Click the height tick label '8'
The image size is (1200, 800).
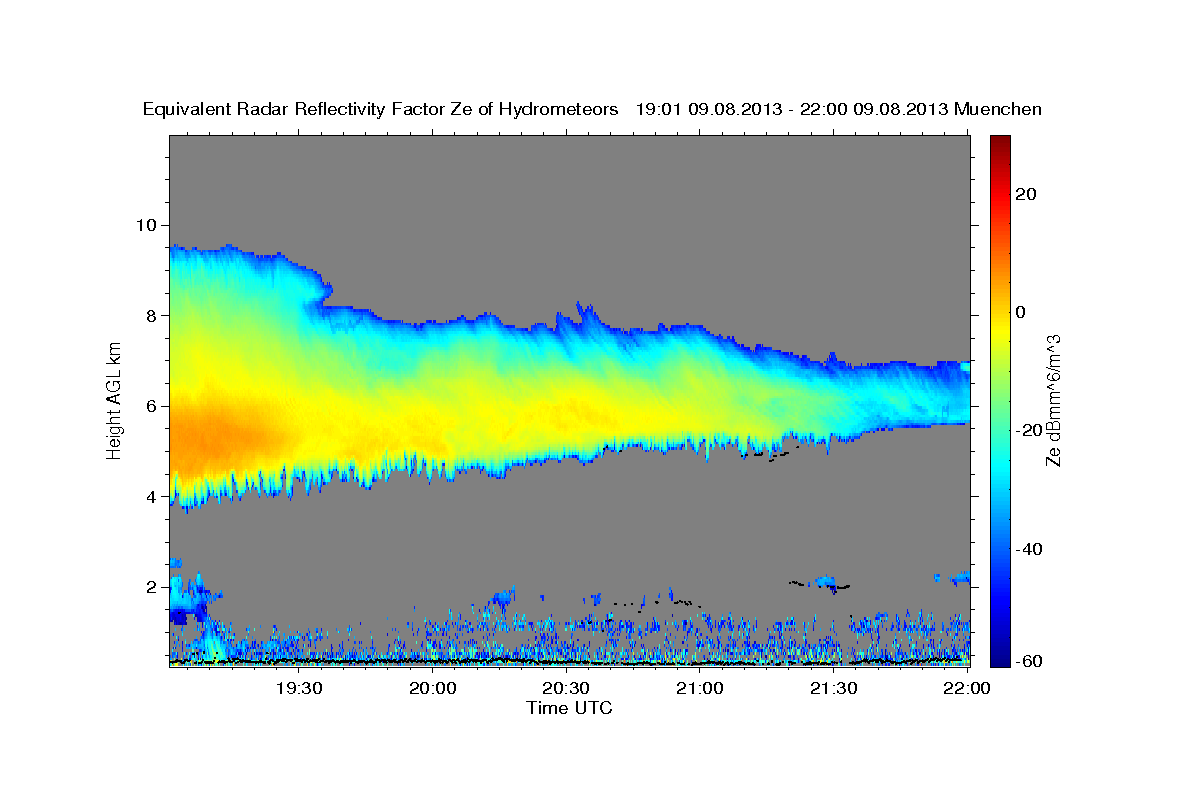150,315
